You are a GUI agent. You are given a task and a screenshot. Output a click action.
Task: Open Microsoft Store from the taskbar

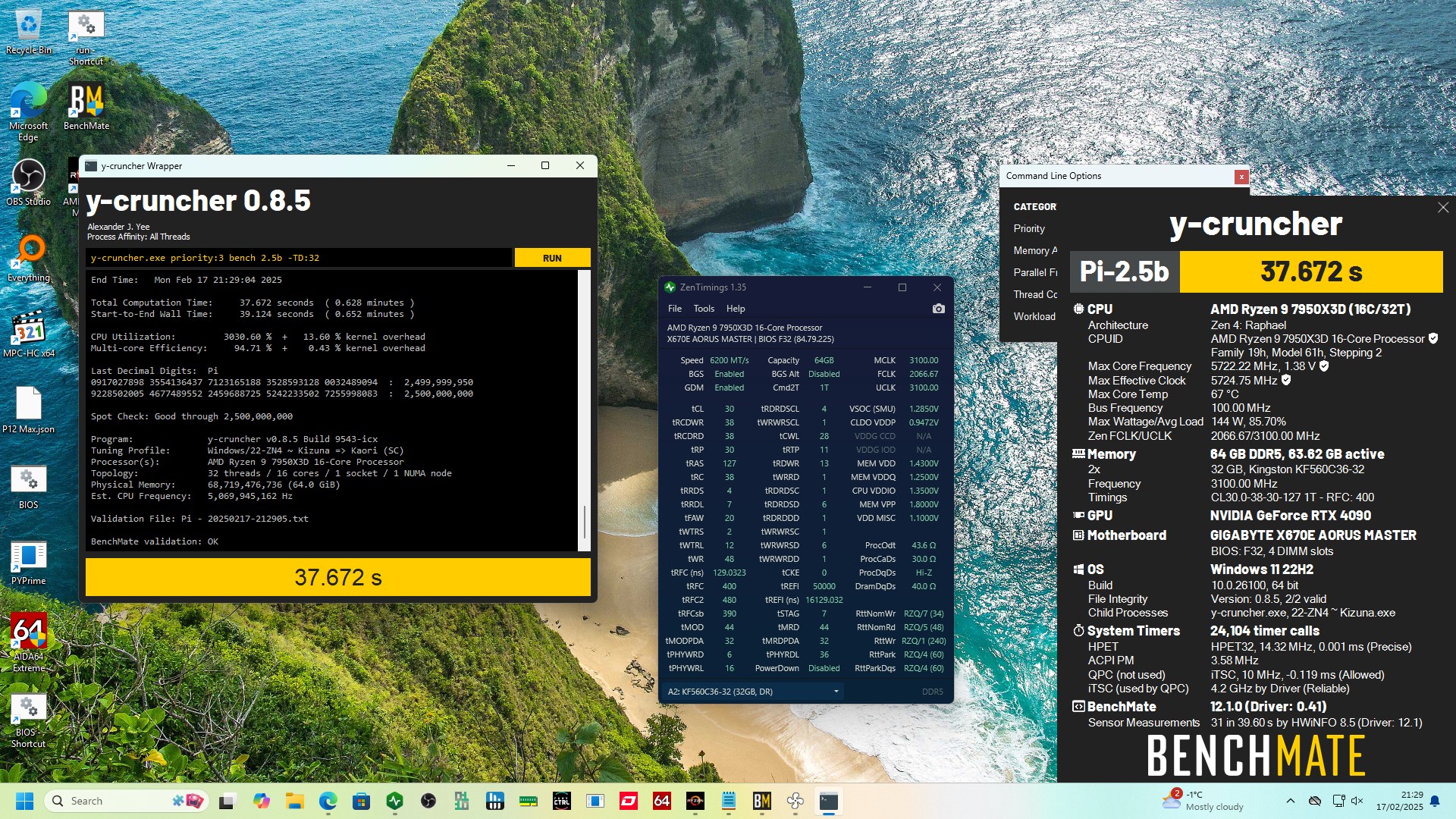coord(361,801)
